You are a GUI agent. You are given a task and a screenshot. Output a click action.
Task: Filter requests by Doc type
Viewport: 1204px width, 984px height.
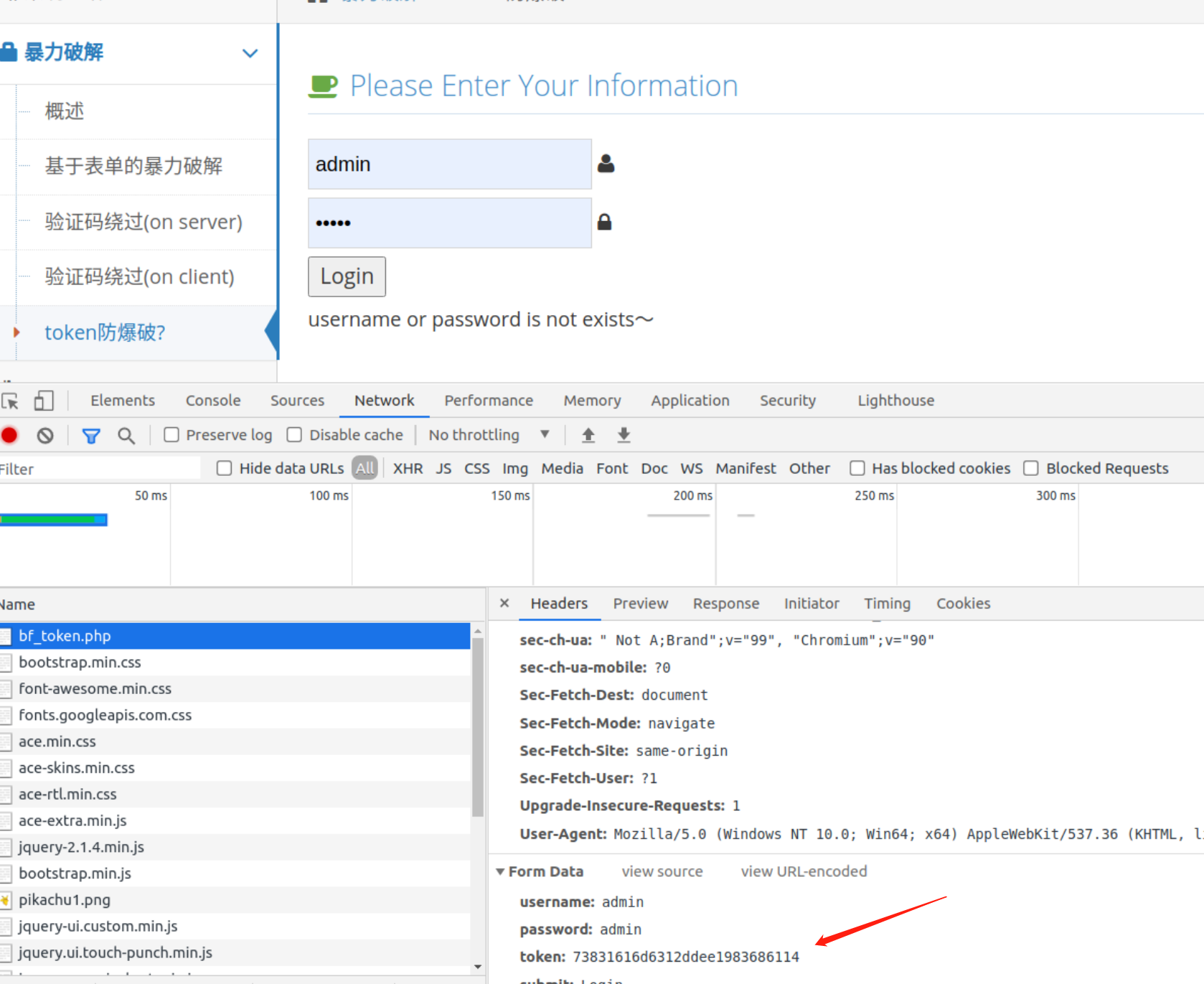tap(654, 469)
